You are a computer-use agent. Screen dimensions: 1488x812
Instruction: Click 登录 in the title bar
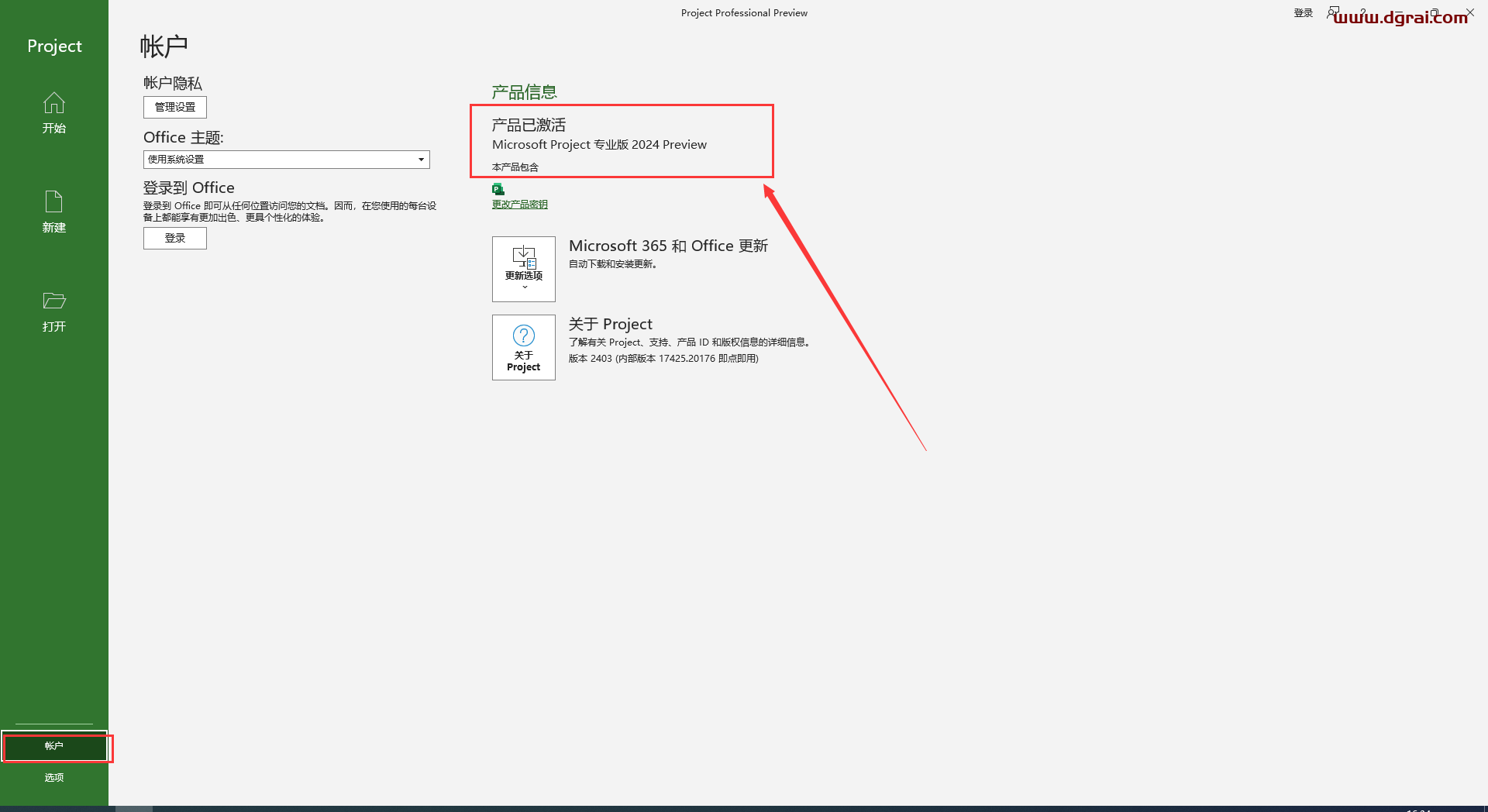coord(1304,13)
